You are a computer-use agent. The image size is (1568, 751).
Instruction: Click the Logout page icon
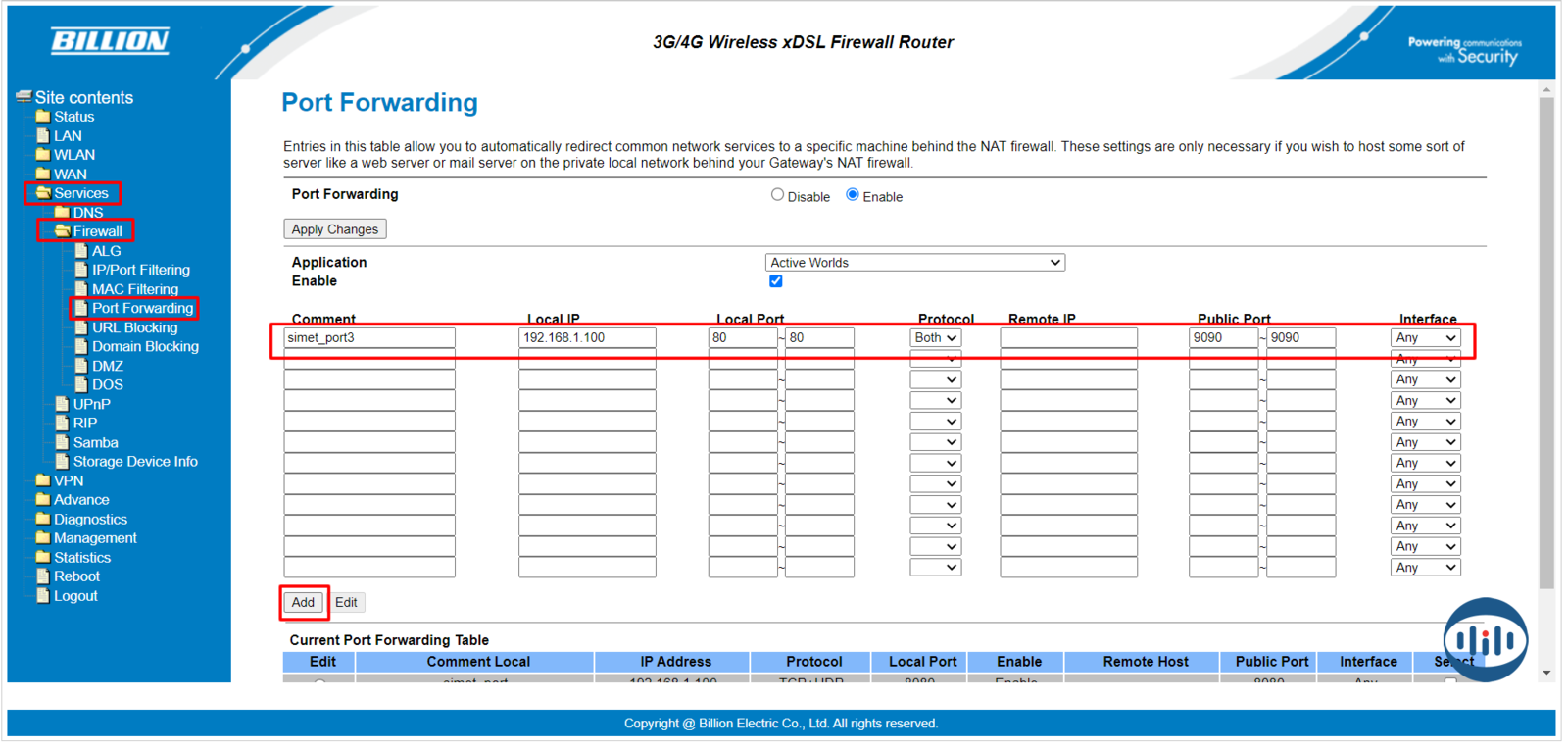(x=43, y=595)
